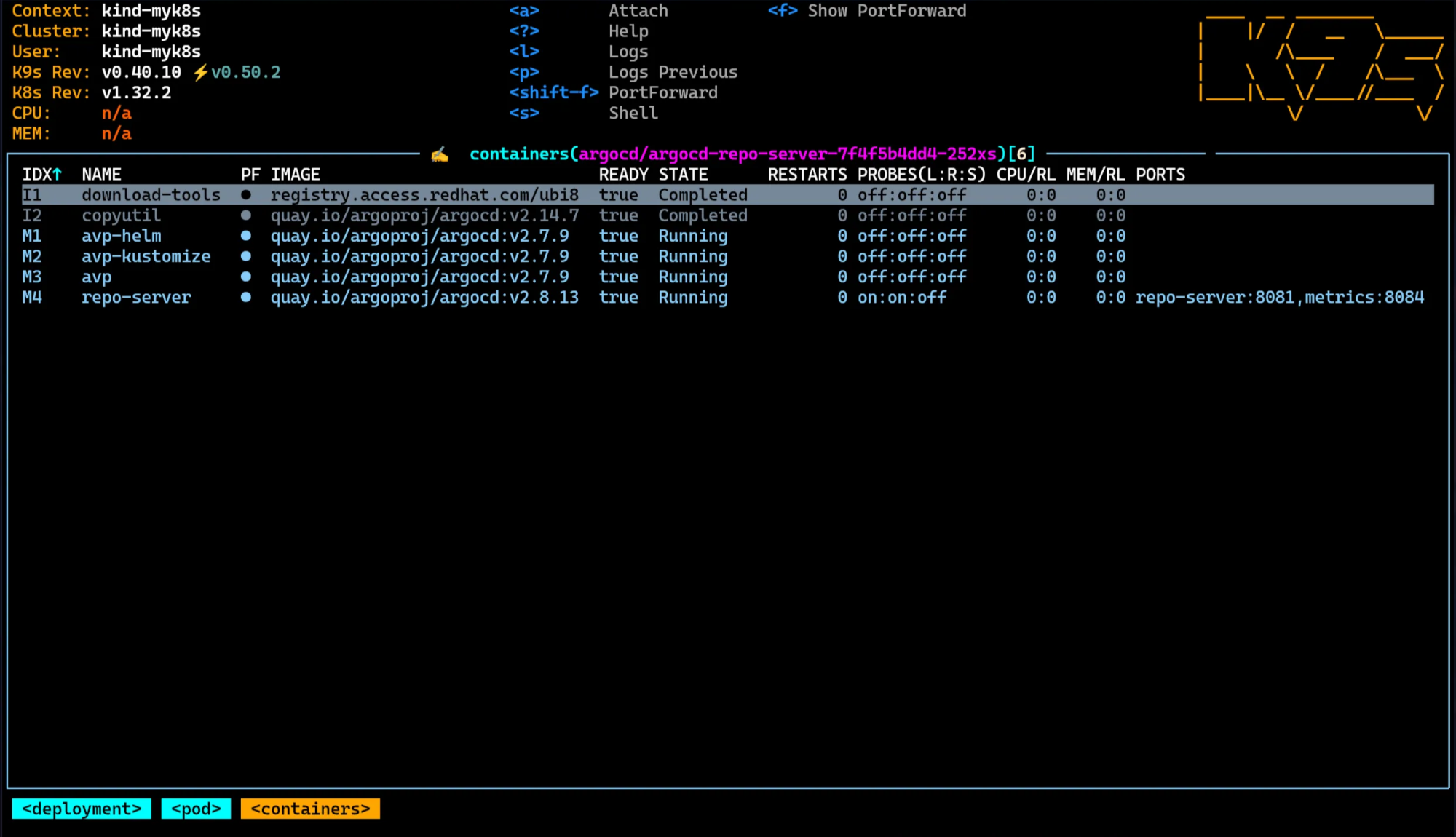1456x837 pixels.
Task: Click the Logs shortcut hint
Action: point(579,52)
